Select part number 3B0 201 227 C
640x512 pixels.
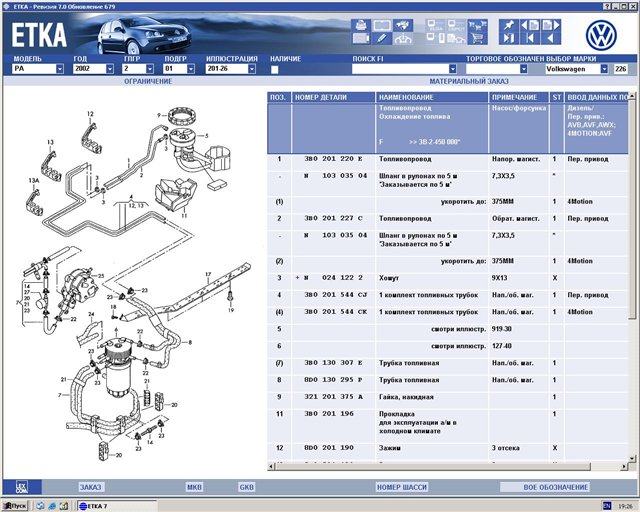(x=333, y=218)
